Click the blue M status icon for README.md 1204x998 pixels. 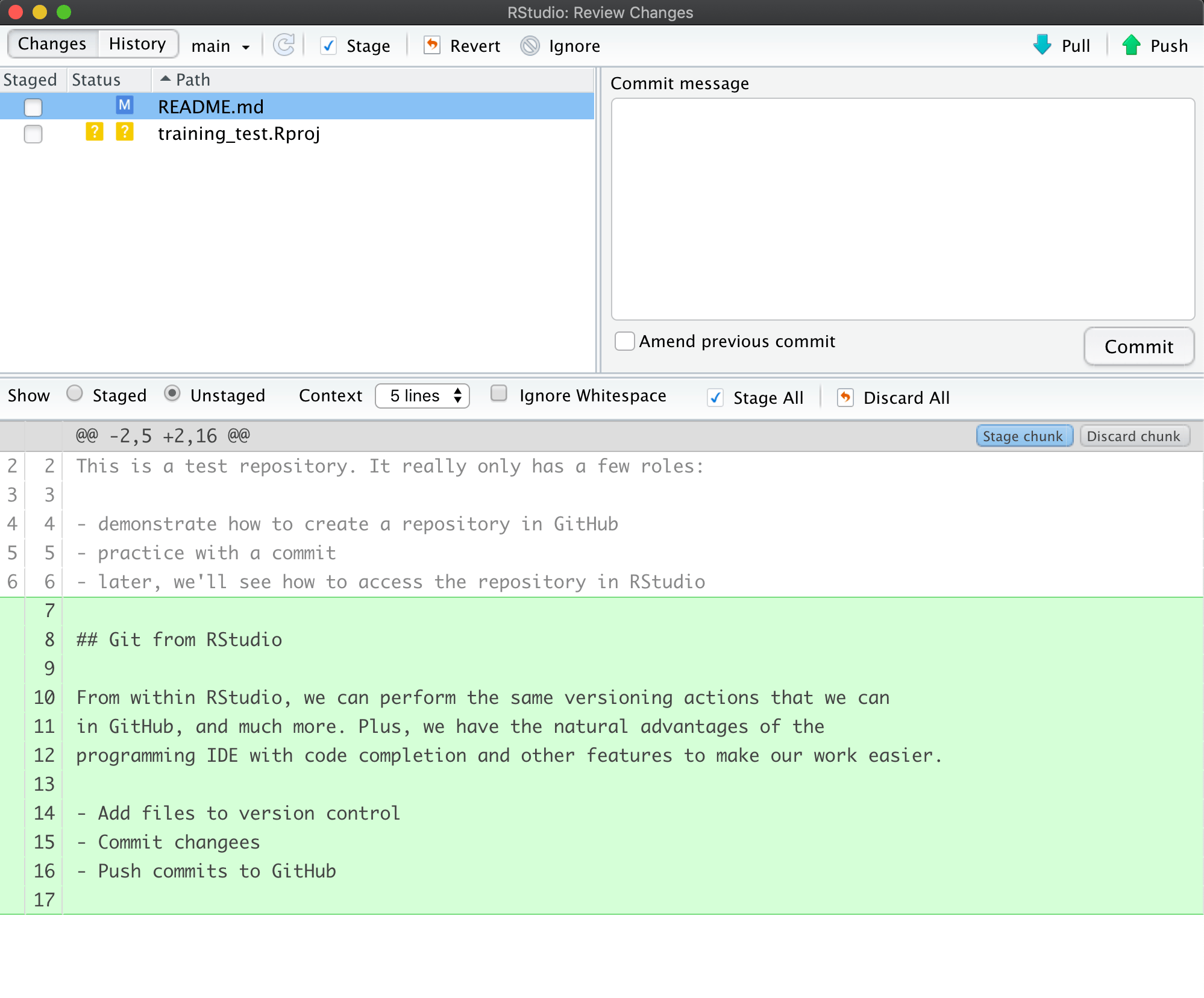point(125,105)
